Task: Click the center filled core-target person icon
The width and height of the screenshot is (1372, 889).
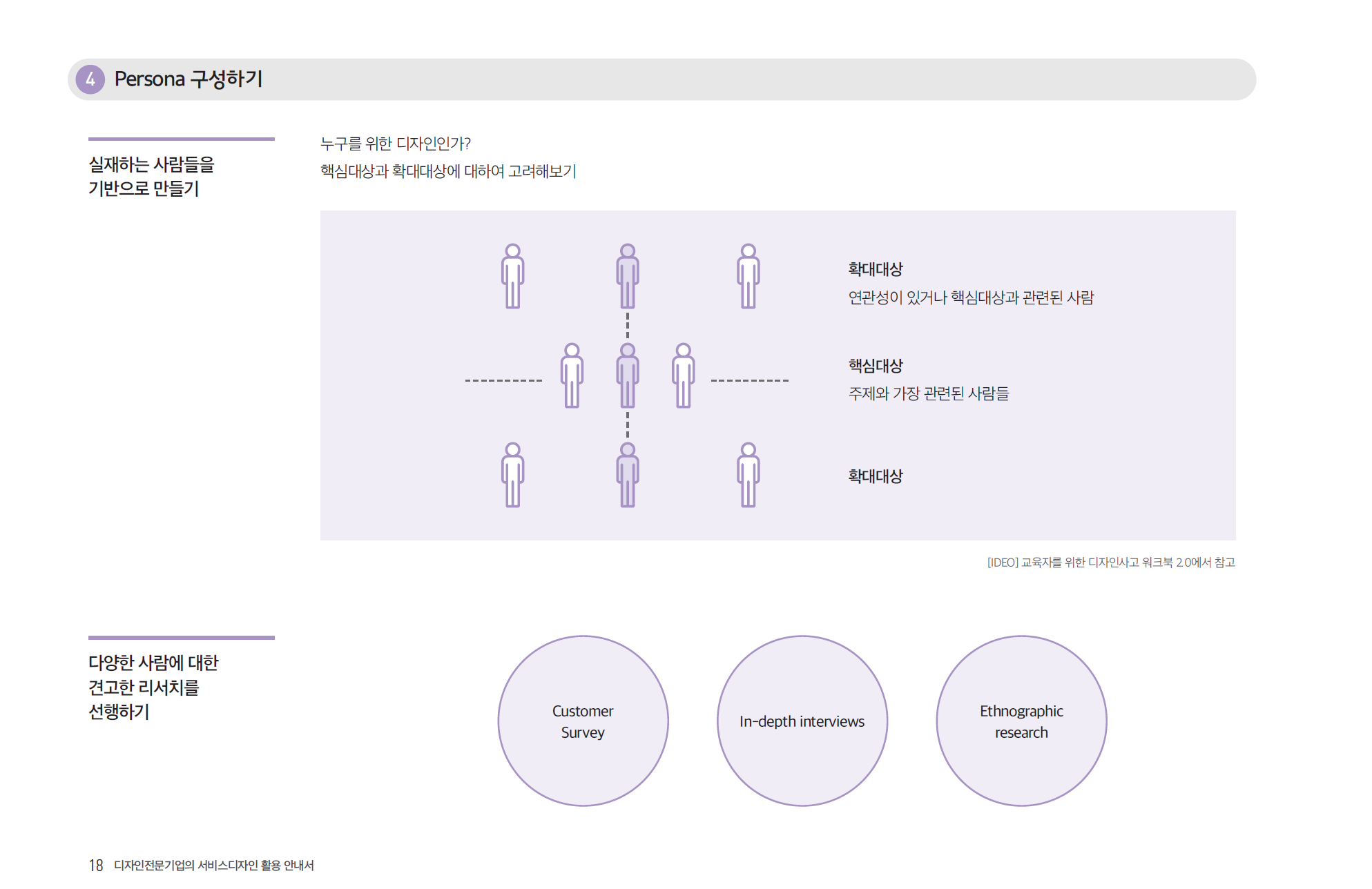Action: click(x=627, y=376)
